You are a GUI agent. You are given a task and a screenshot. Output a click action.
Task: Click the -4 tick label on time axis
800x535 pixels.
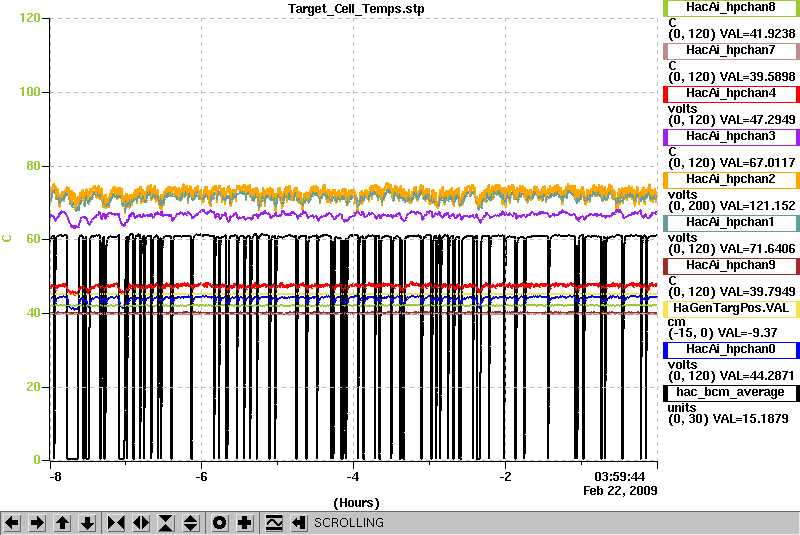pos(353,477)
